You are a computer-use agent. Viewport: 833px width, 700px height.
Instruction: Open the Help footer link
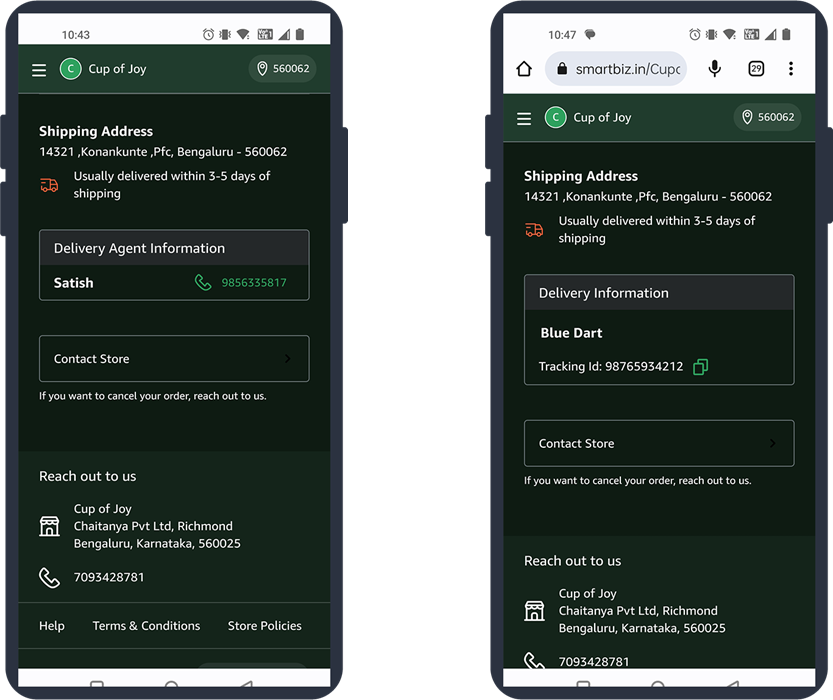point(52,626)
